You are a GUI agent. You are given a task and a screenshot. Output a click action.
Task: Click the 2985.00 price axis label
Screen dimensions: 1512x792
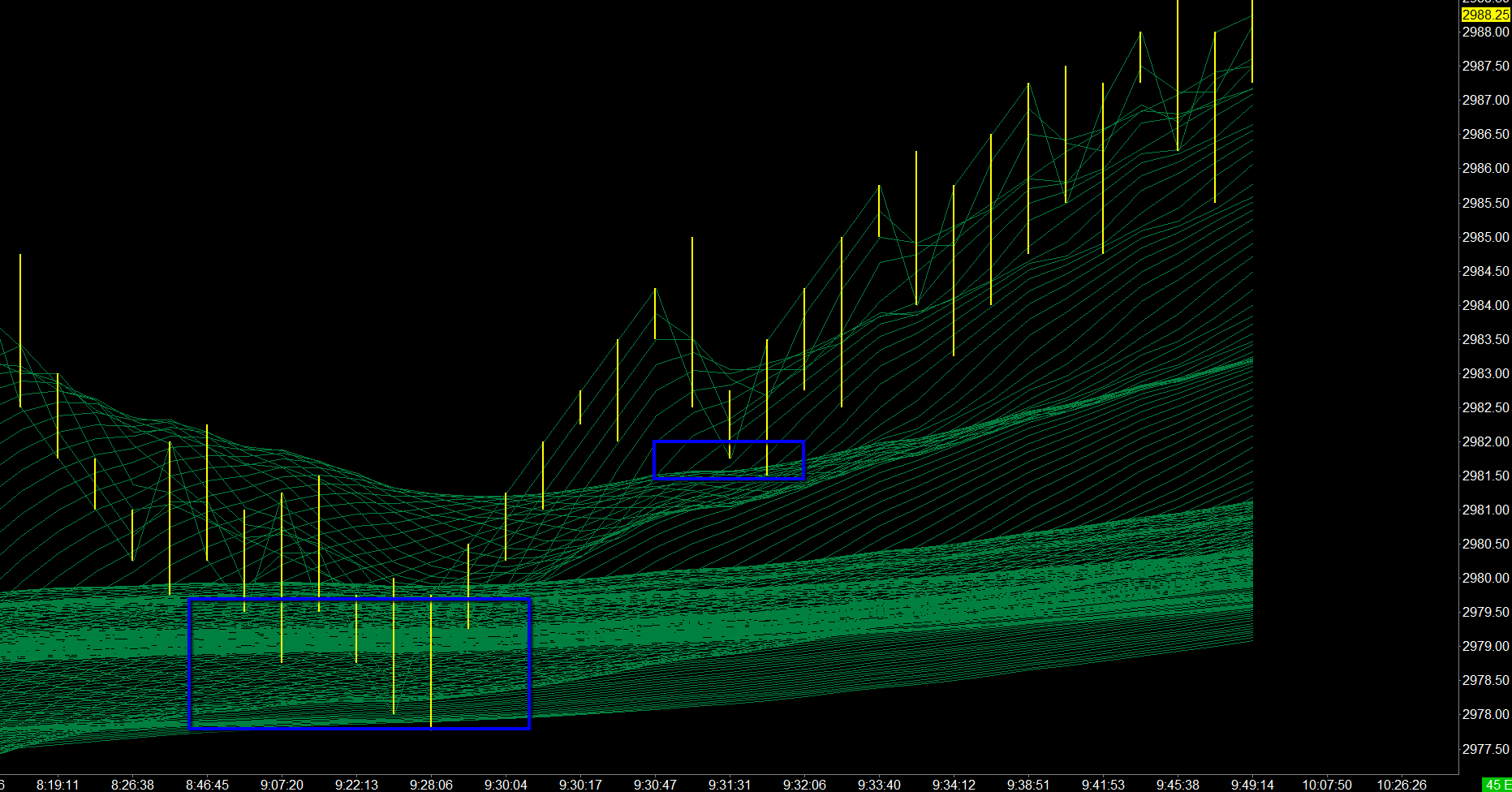[1485, 237]
